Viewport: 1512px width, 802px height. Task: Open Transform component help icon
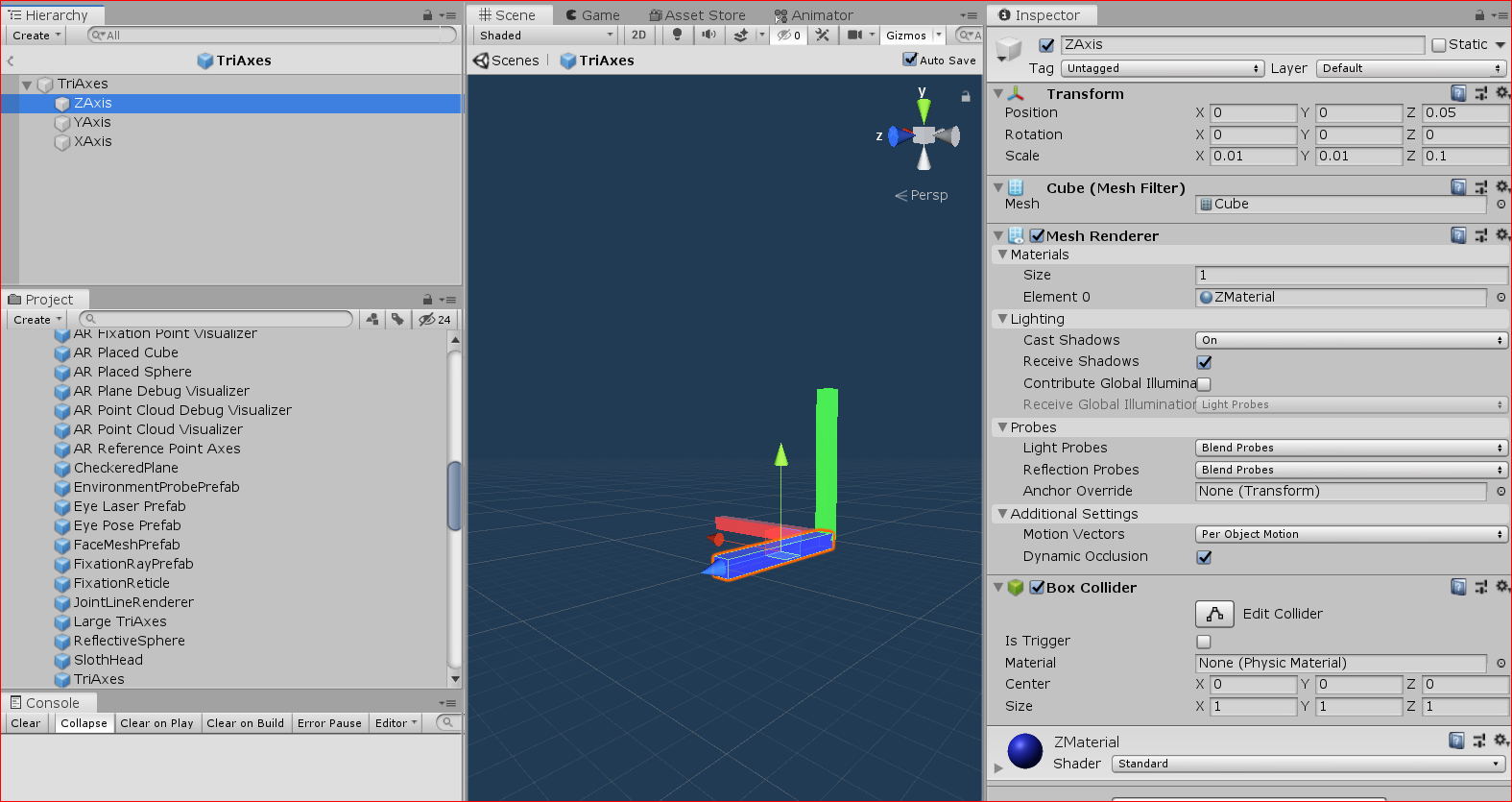tap(1458, 93)
